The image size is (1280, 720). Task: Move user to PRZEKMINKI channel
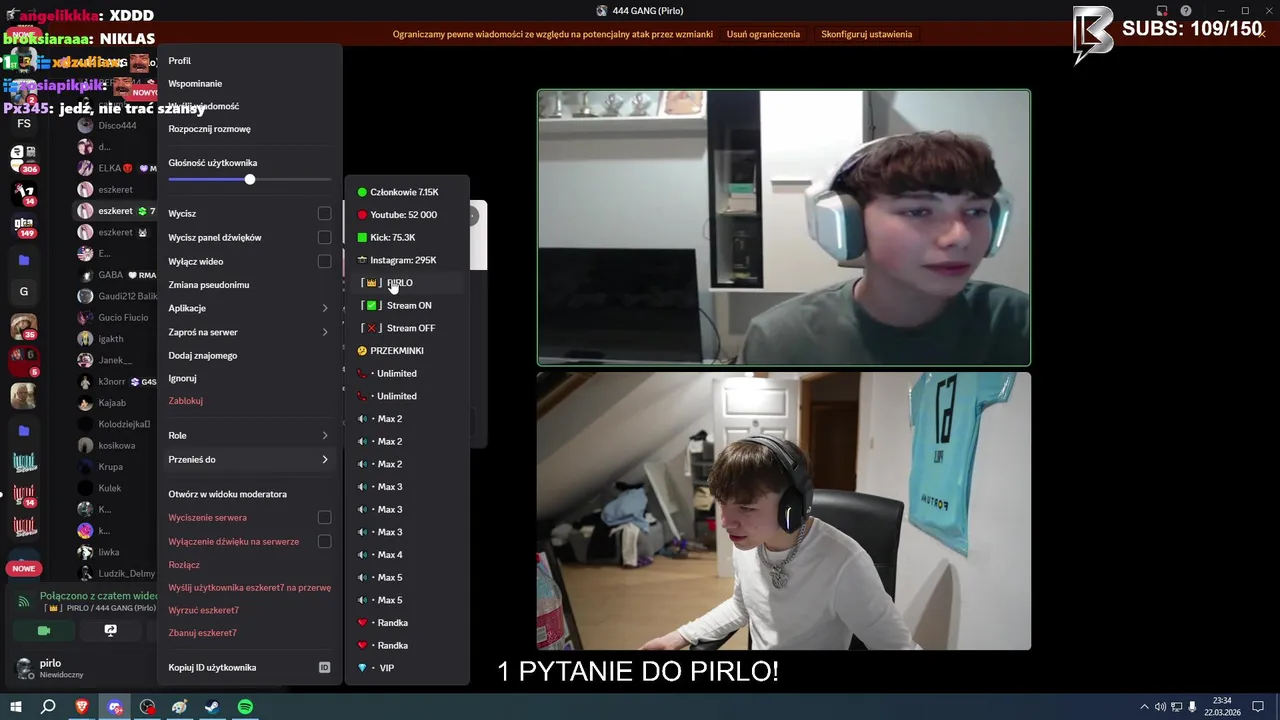pyautogui.click(x=407, y=351)
